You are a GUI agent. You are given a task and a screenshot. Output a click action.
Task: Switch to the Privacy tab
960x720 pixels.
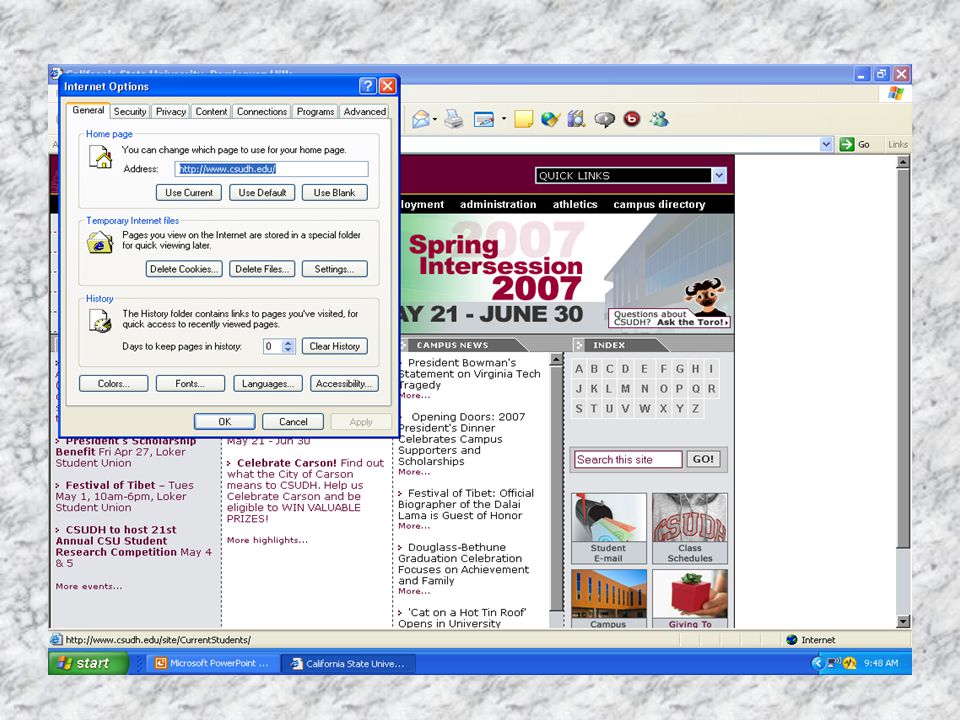171,111
